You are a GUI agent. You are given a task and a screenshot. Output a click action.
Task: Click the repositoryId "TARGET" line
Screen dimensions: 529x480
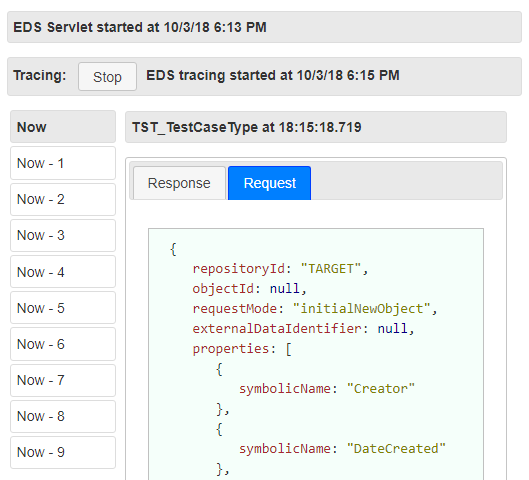pyautogui.click(x=280, y=269)
